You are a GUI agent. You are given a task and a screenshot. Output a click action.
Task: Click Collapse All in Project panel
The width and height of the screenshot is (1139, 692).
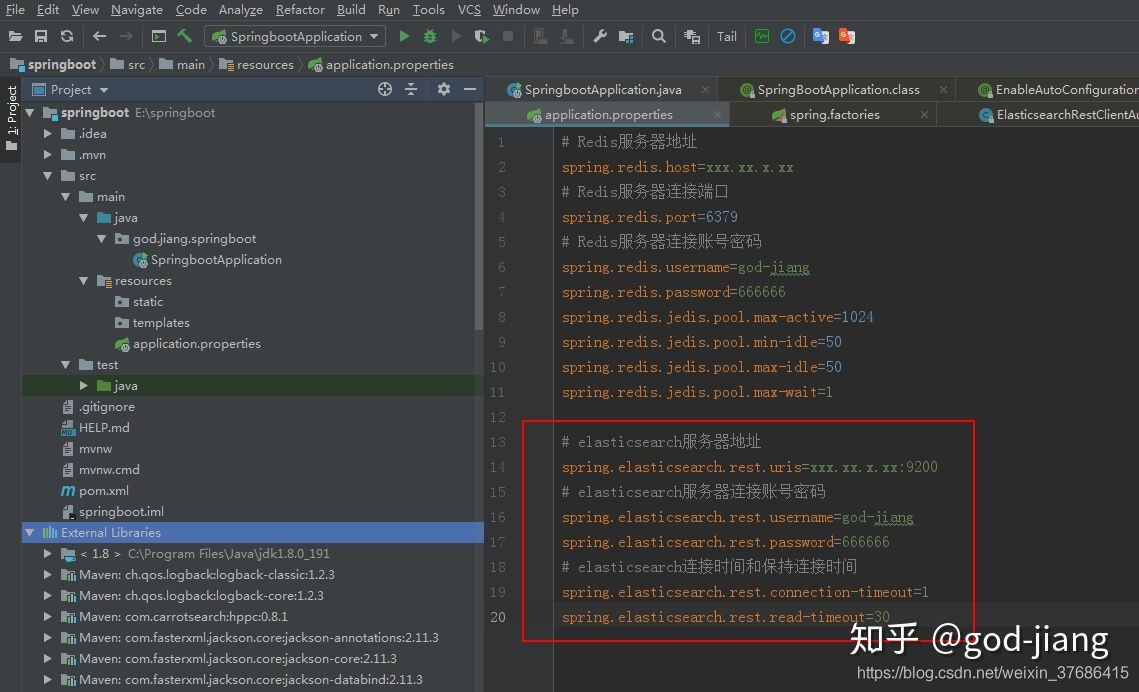click(411, 89)
